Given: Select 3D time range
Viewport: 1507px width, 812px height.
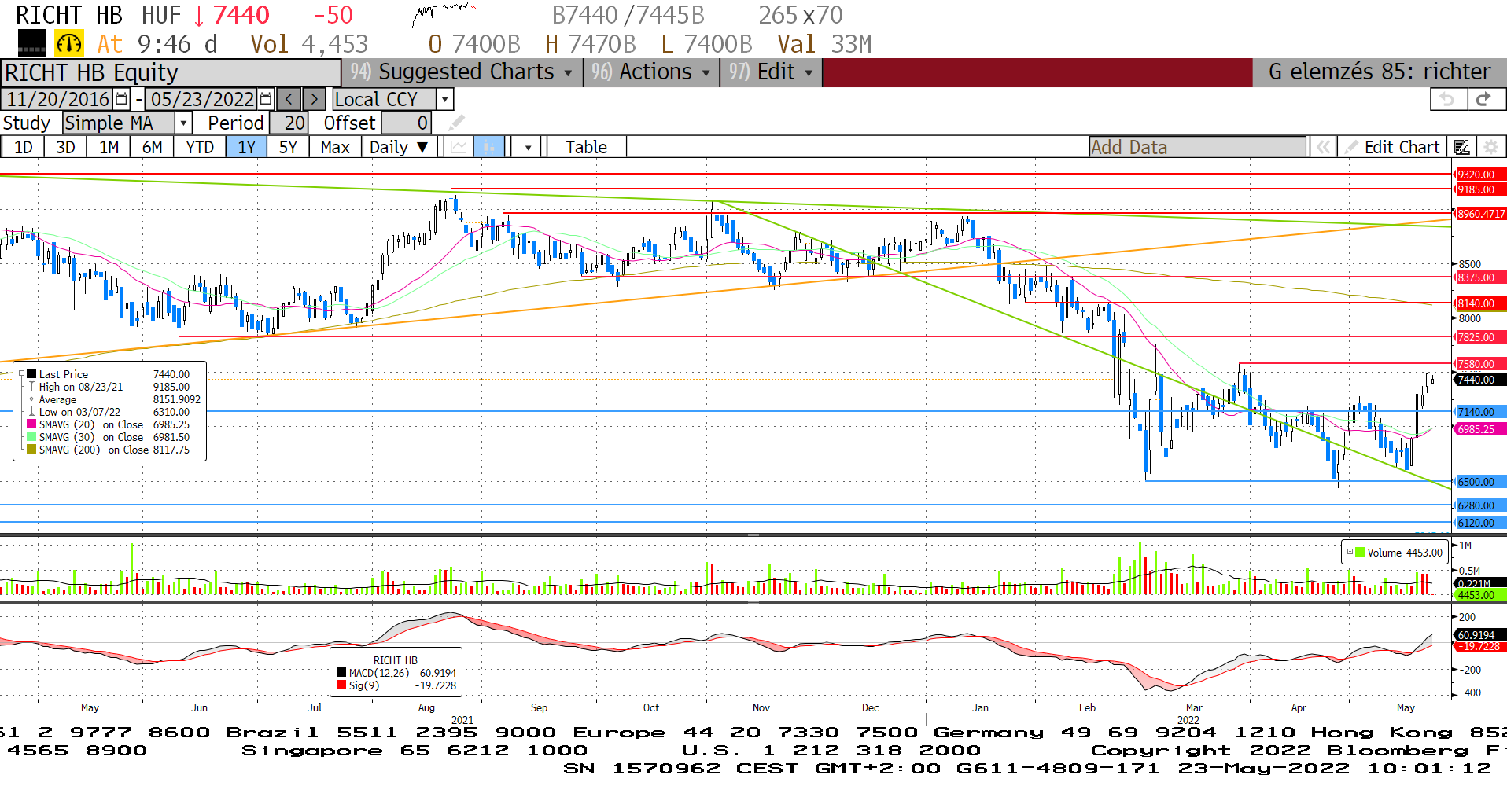Looking at the screenshot, I should [x=65, y=147].
